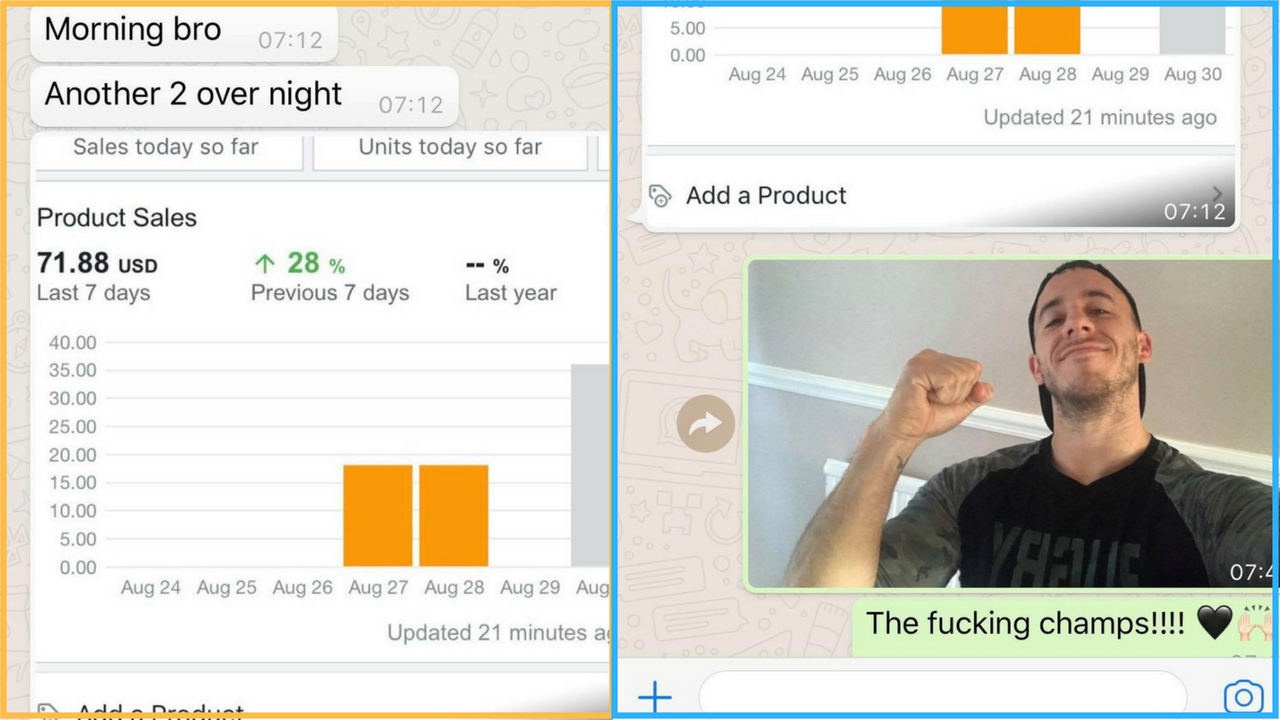This screenshot has width=1280, height=720.
Task: Click the tag icon beside Add a Product
Action: click(x=660, y=196)
